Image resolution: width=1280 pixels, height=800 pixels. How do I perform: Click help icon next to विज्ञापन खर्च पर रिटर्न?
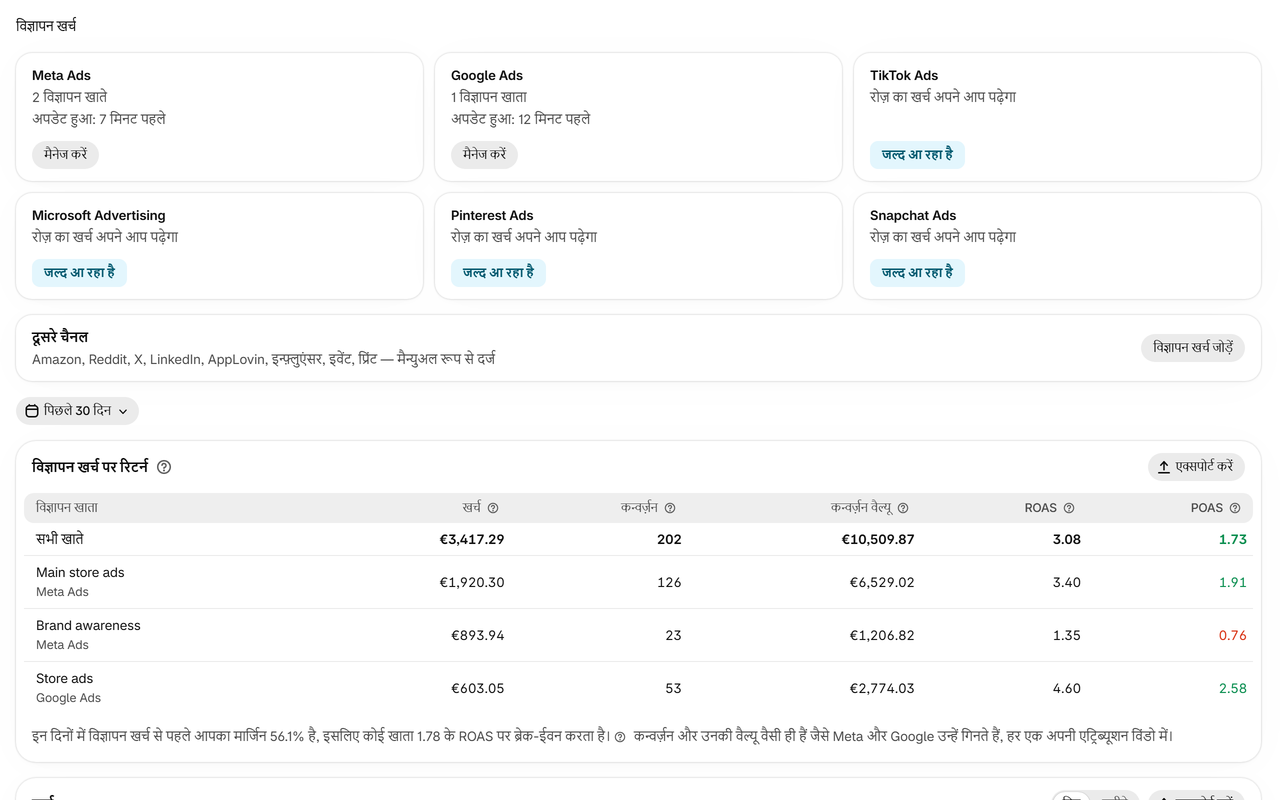click(x=164, y=467)
